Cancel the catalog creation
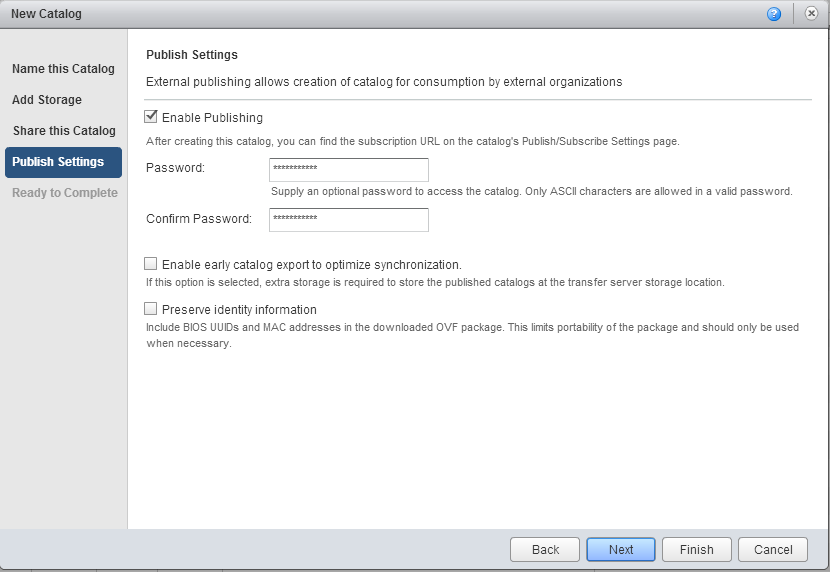 (x=773, y=549)
